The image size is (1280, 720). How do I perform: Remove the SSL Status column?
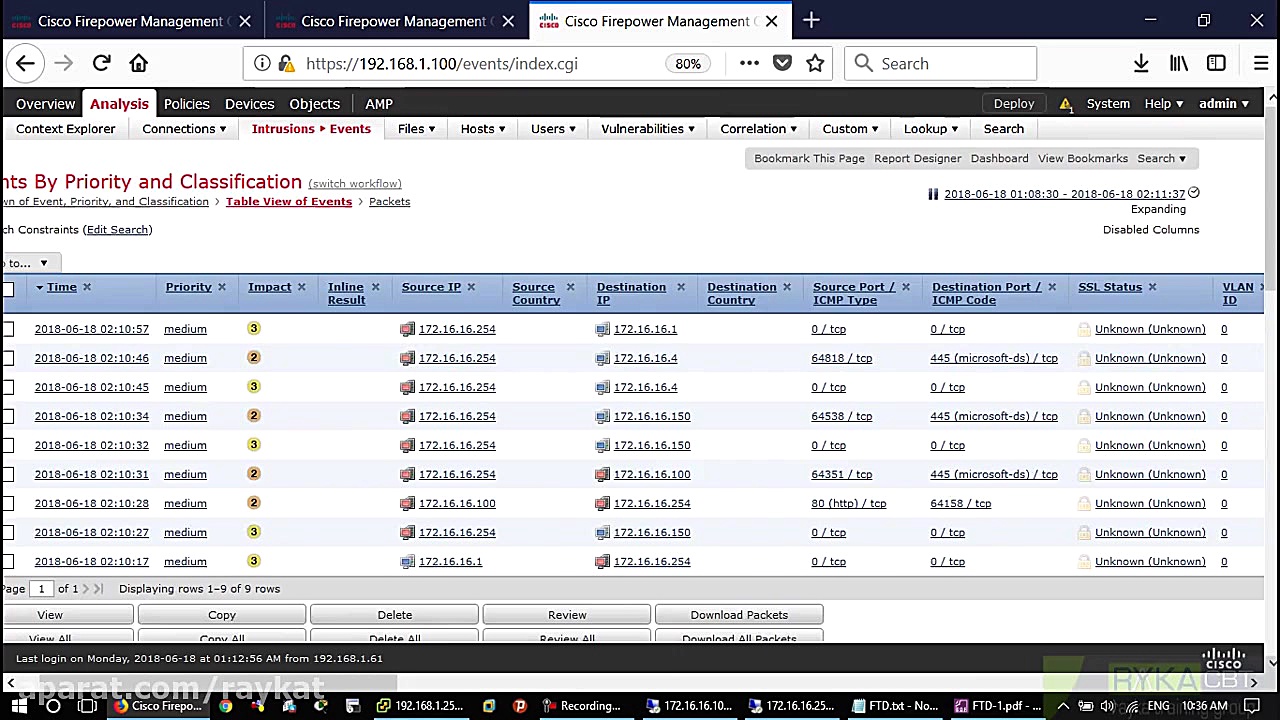point(1152,287)
